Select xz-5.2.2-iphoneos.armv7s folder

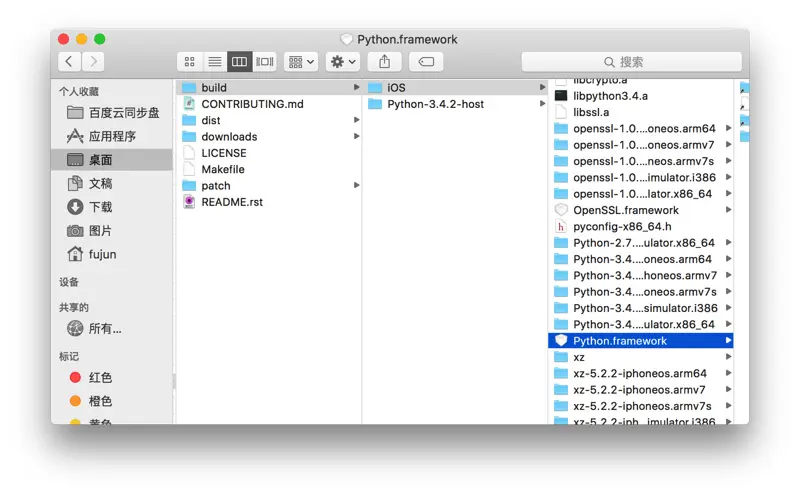click(x=641, y=406)
